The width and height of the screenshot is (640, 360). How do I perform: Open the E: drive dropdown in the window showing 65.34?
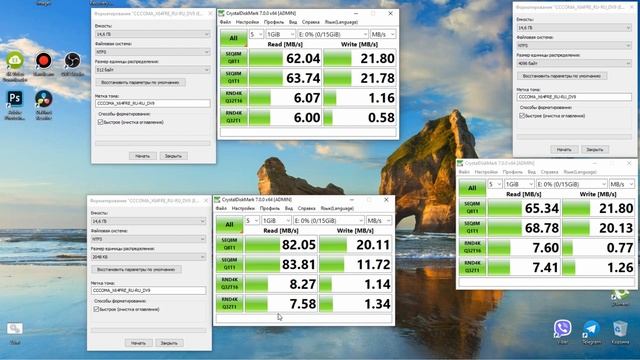pos(571,184)
